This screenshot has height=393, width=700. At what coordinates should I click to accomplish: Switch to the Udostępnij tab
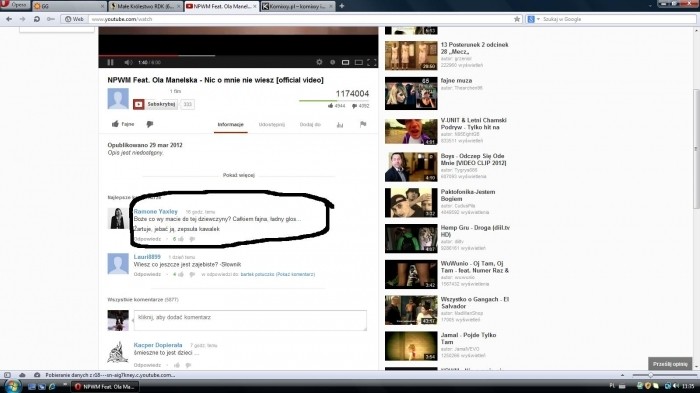pos(271,125)
